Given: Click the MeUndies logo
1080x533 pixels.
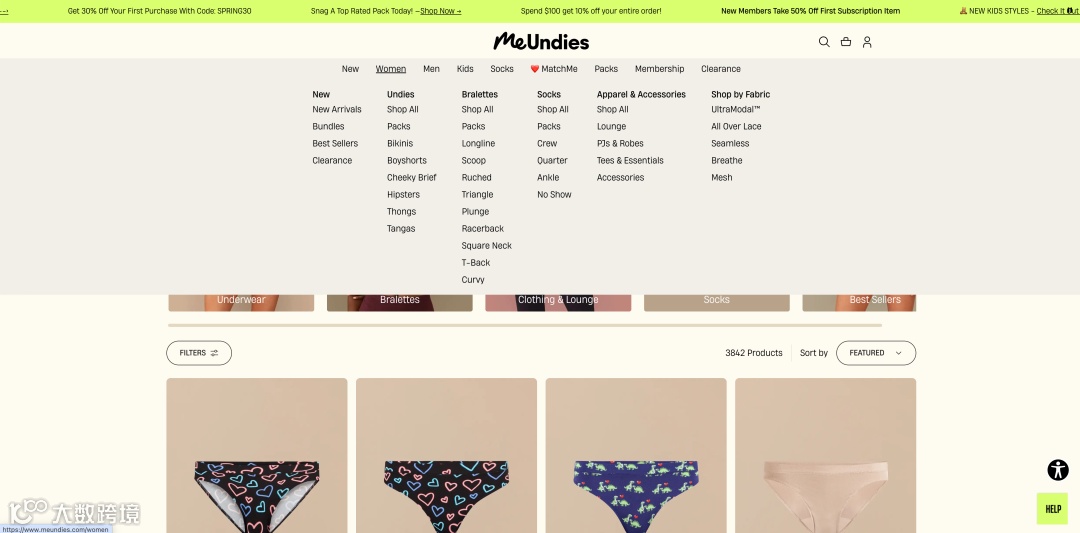Looking at the screenshot, I should pyautogui.click(x=541, y=41).
